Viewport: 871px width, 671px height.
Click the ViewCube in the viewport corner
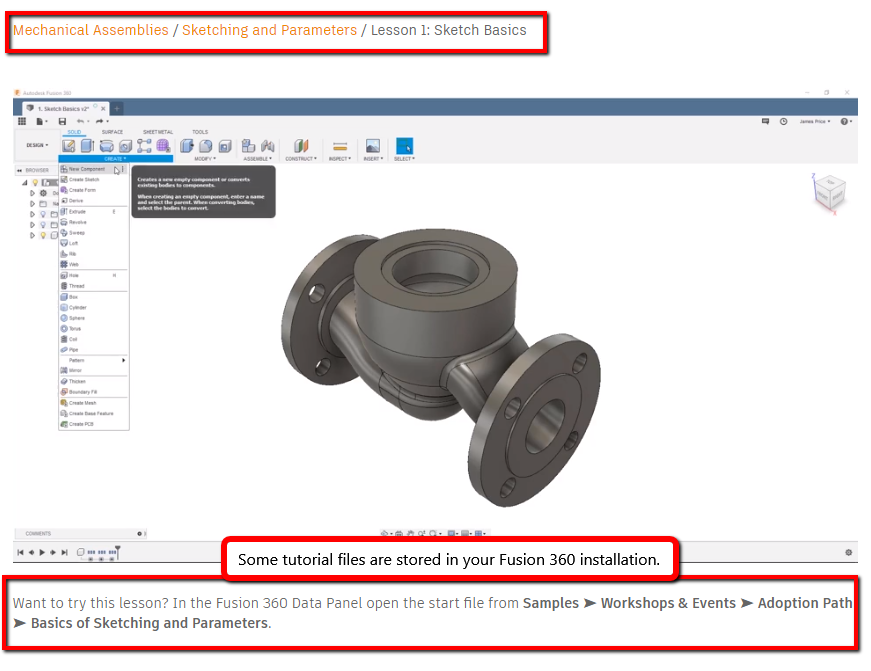click(830, 192)
